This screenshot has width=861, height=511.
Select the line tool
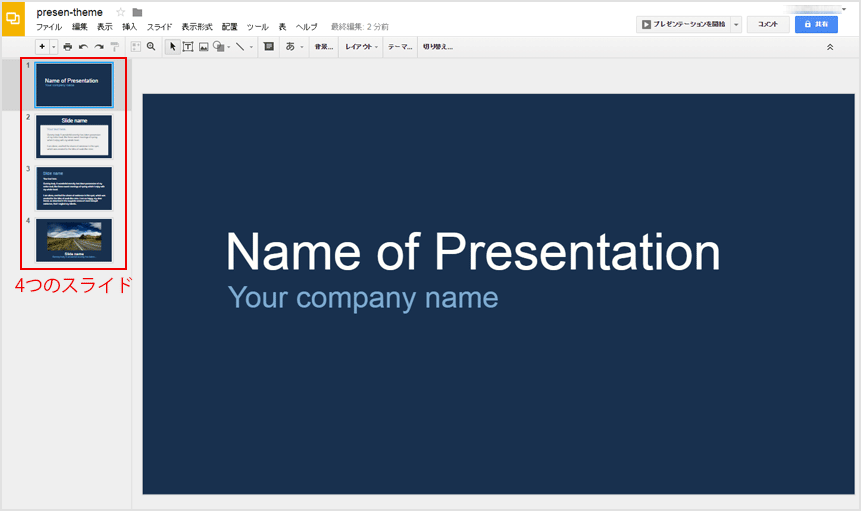241,47
